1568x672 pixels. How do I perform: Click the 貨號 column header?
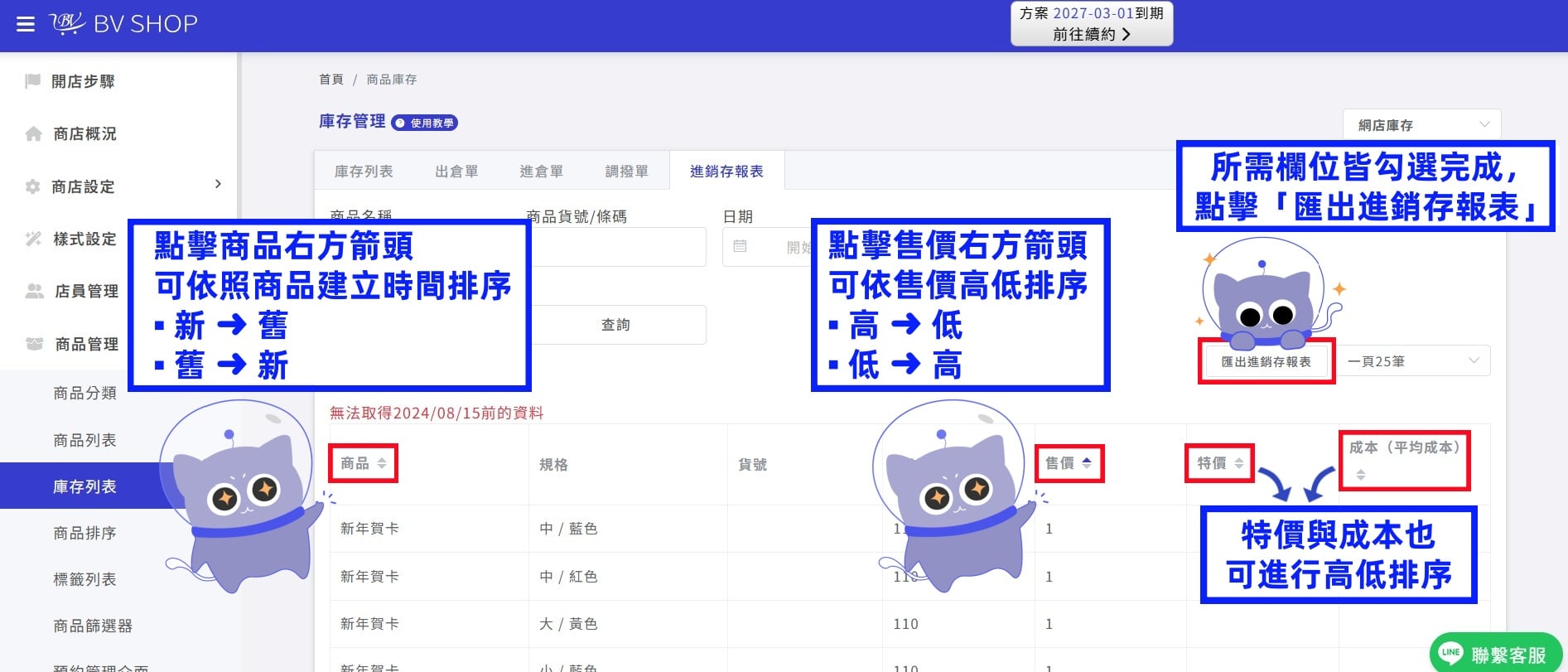click(752, 465)
